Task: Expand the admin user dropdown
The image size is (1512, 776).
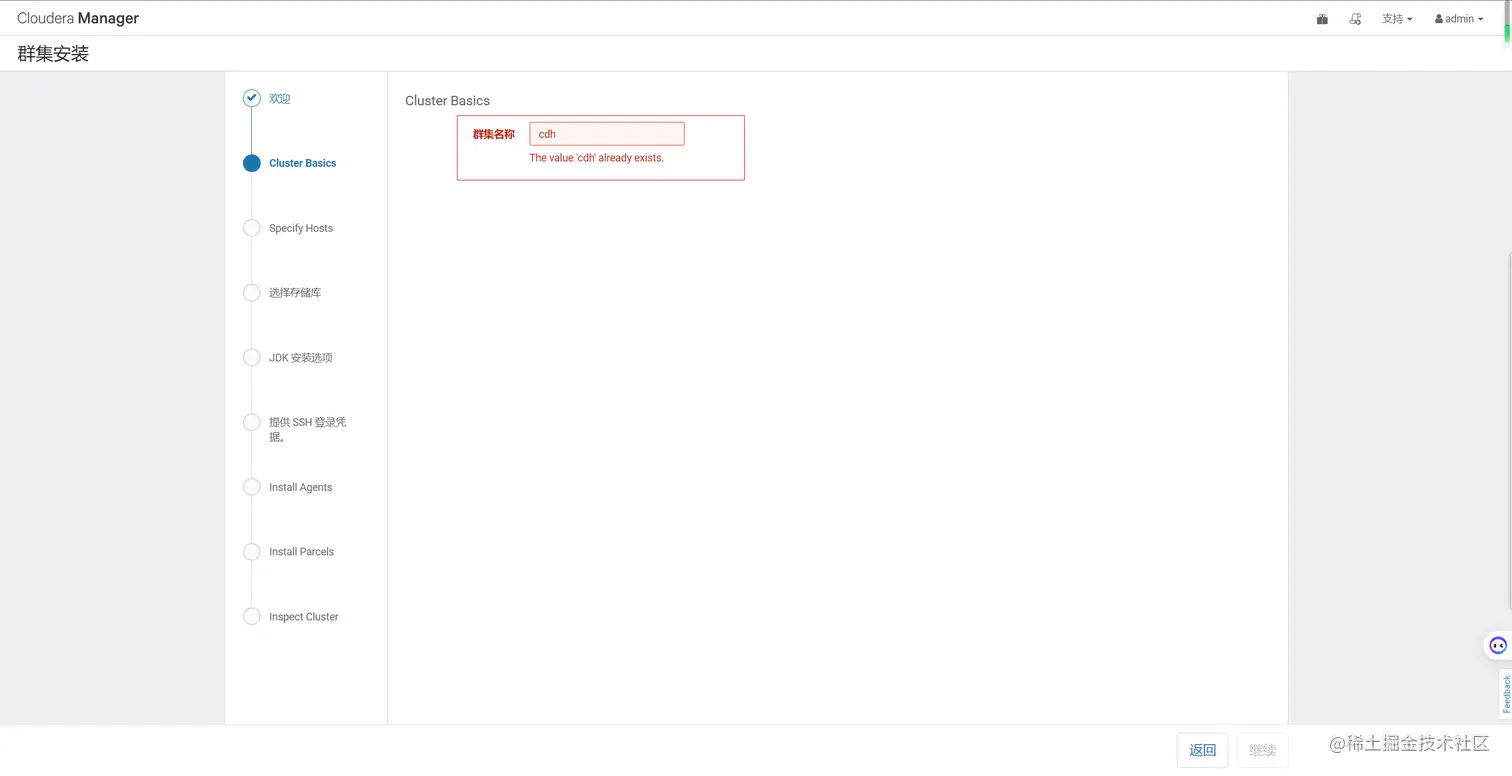Action: [x=1459, y=19]
